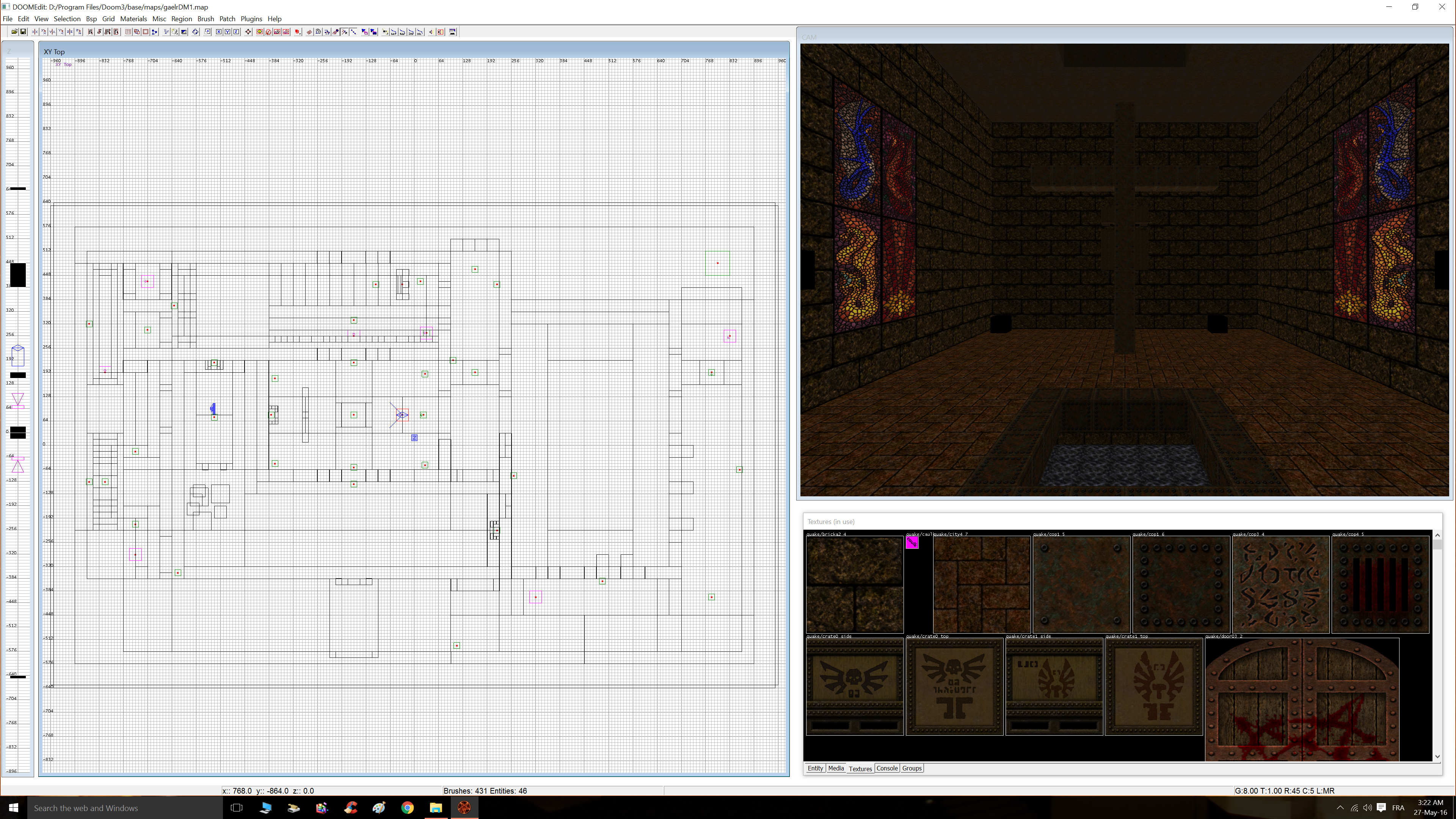This screenshot has height=819, width=1456.
Task: Click the Select Partial Tall icon
Action: (x=108, y=32)
